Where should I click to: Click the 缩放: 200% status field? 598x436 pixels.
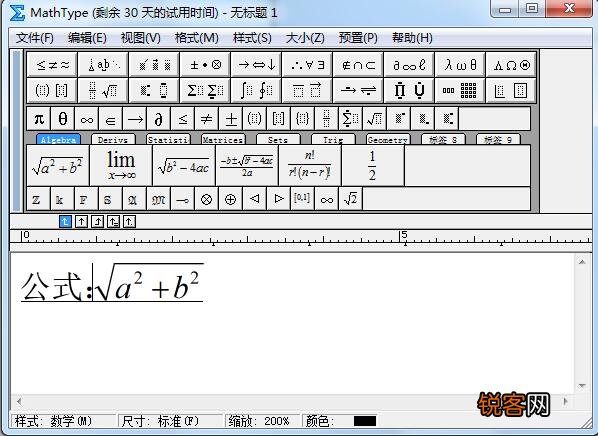point(262,421)
